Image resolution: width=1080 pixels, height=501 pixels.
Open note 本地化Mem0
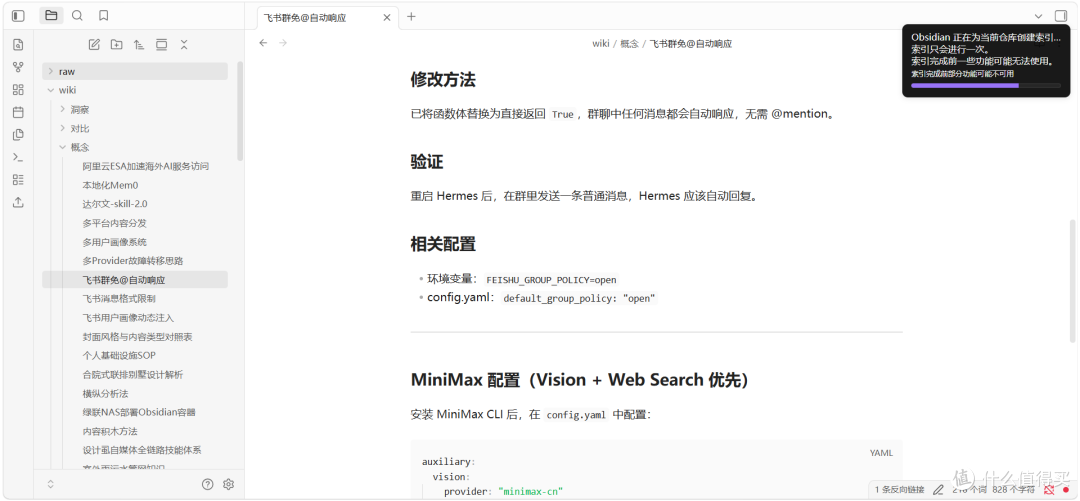[110, 185]
